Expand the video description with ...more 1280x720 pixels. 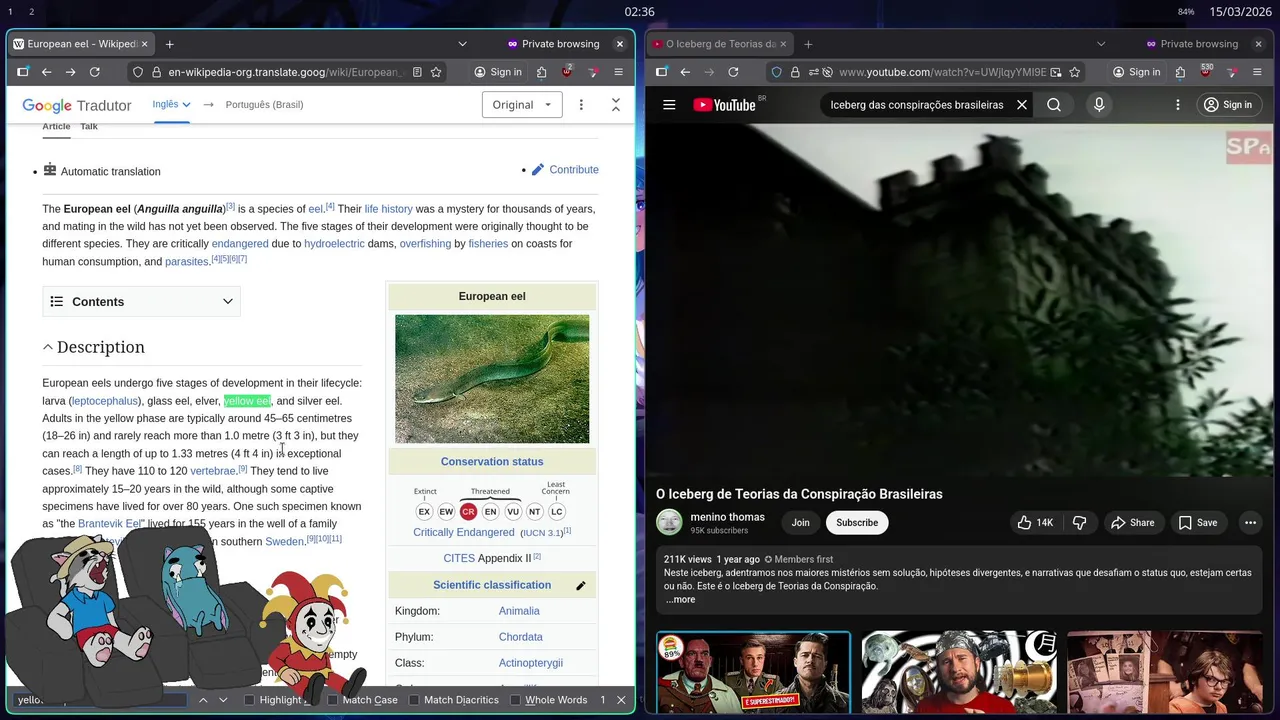[x=680, y=599]
